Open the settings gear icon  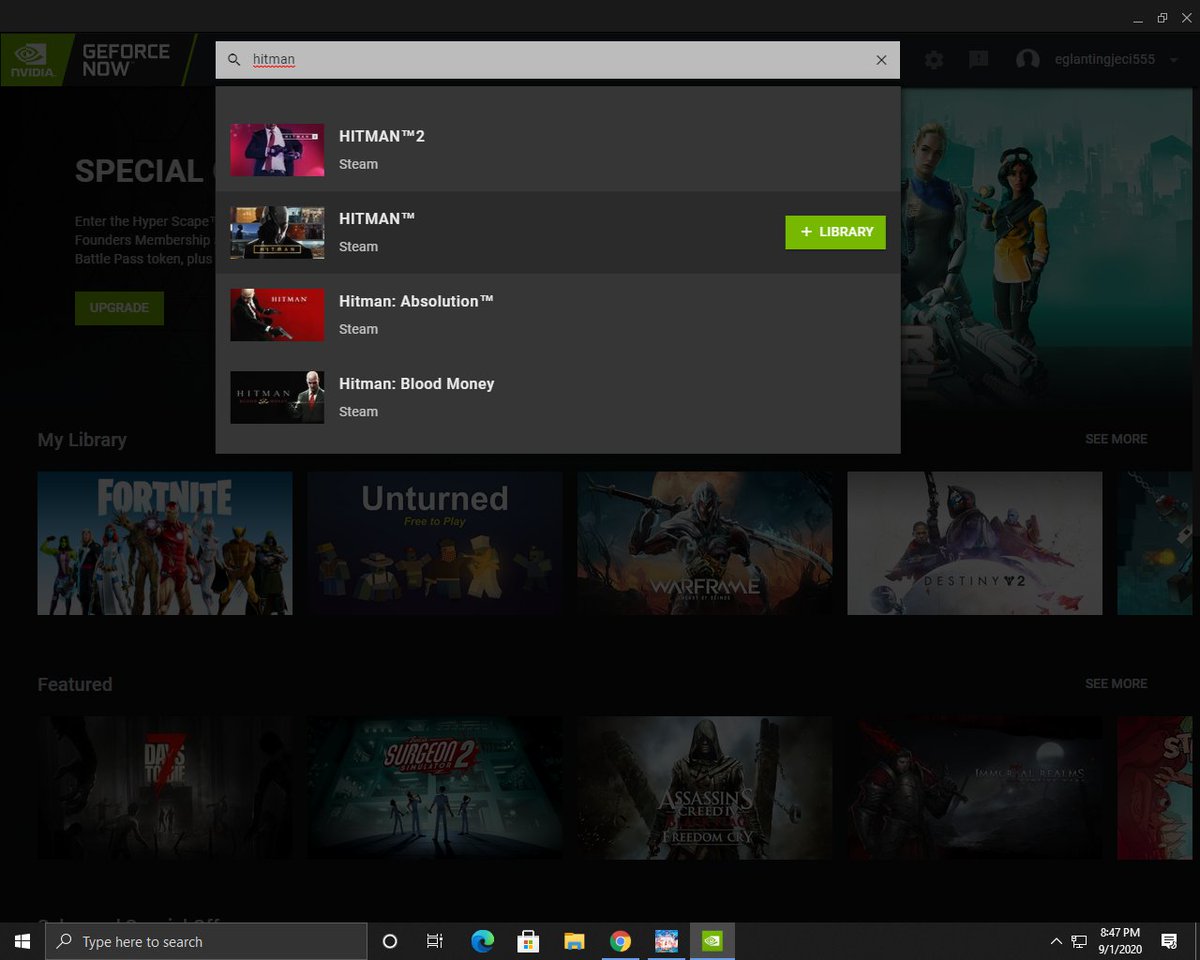934,60
